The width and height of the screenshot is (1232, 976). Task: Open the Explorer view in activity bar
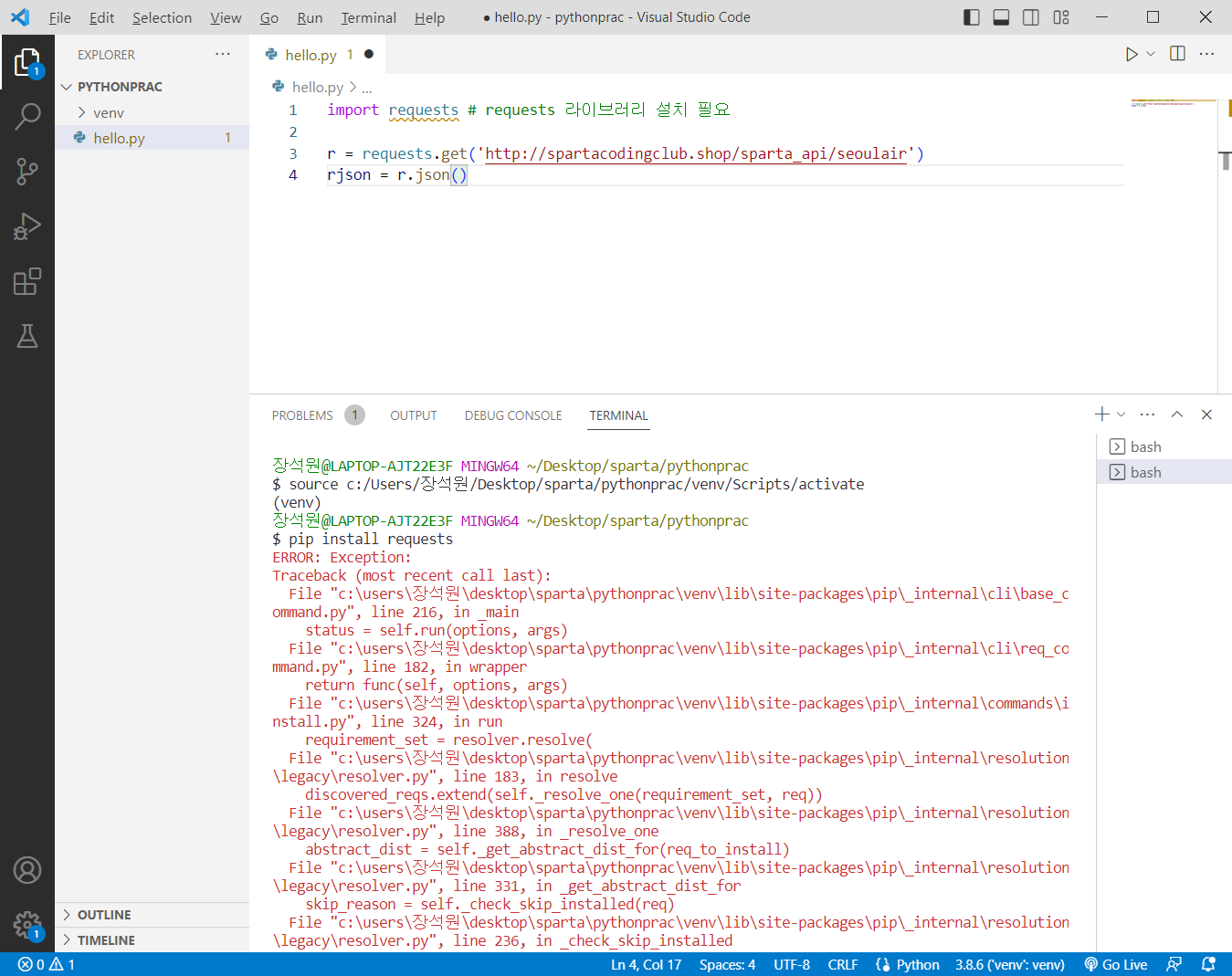click(27, 62)
